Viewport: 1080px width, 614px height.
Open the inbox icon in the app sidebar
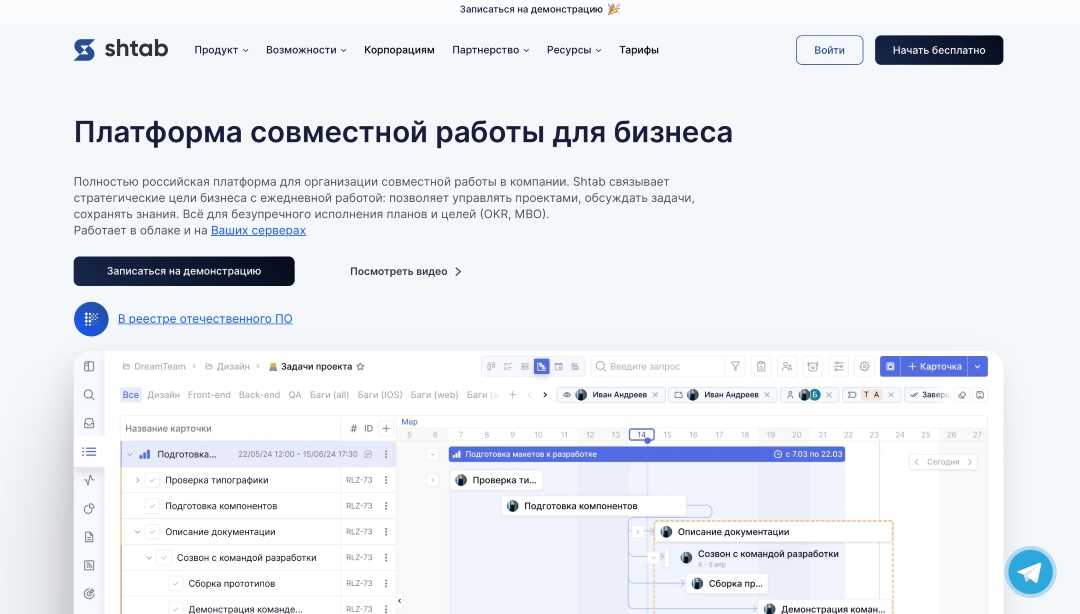click(x=89, y=423)
